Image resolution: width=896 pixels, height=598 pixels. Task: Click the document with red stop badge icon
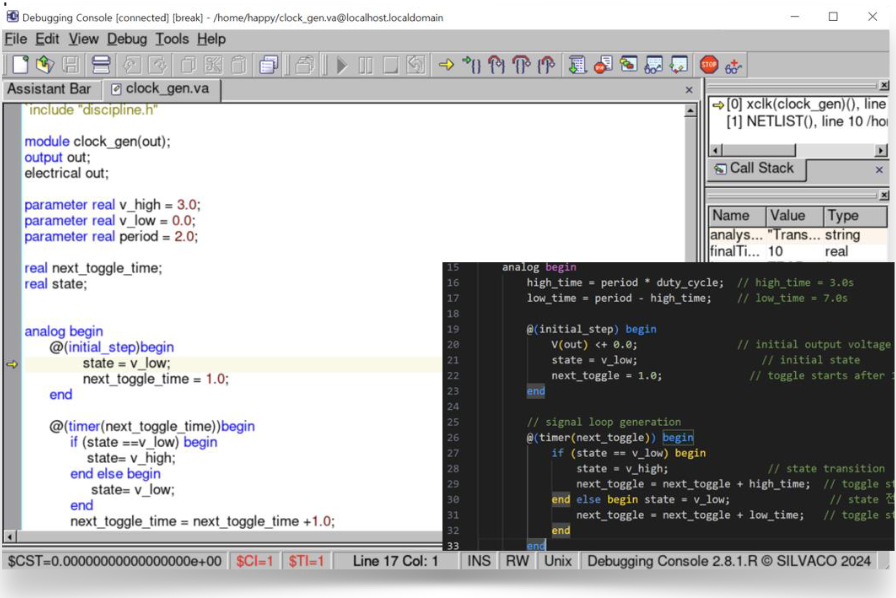tap(603, 65)
